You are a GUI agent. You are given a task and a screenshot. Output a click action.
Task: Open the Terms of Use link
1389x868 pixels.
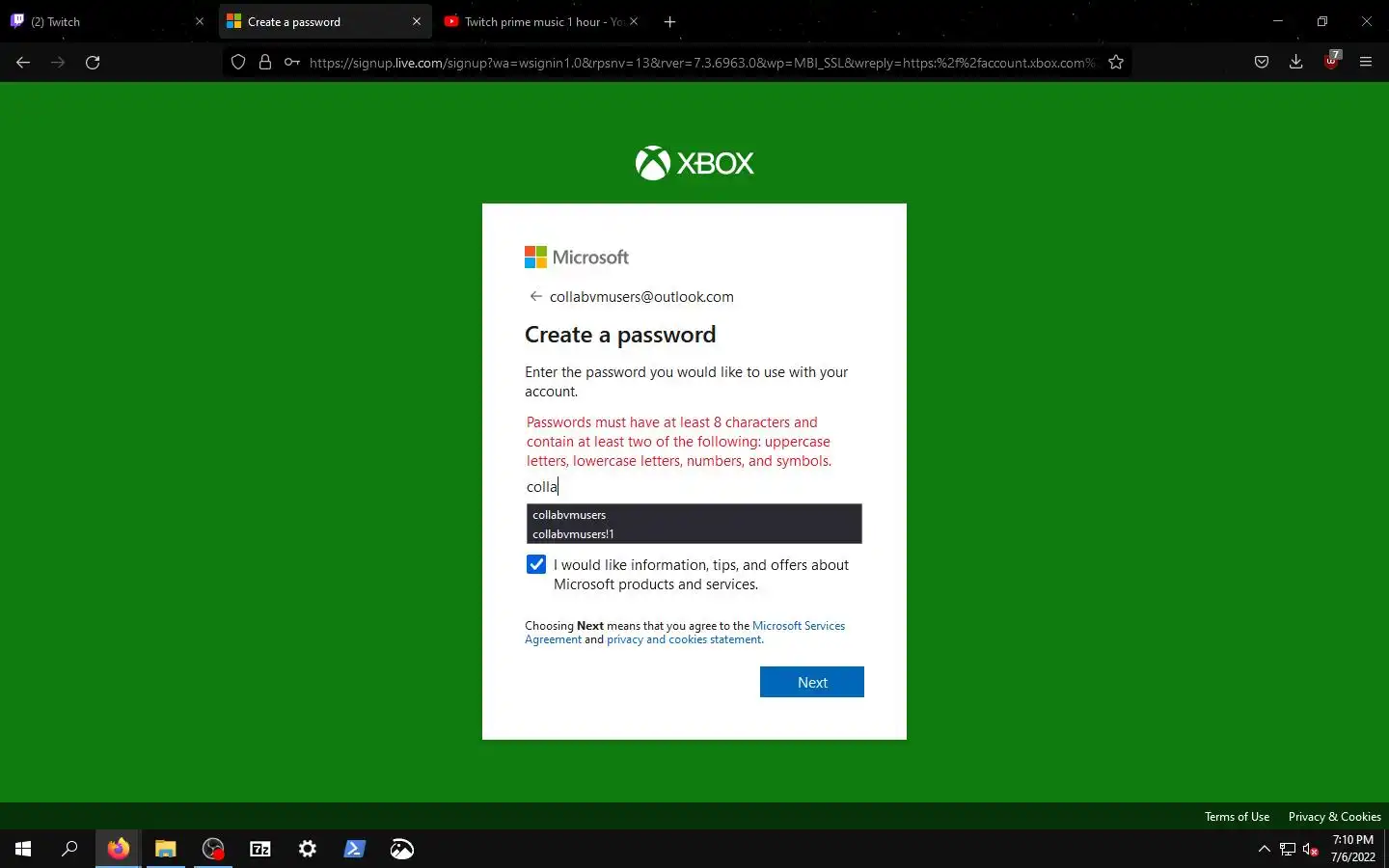click(1237, 817)
